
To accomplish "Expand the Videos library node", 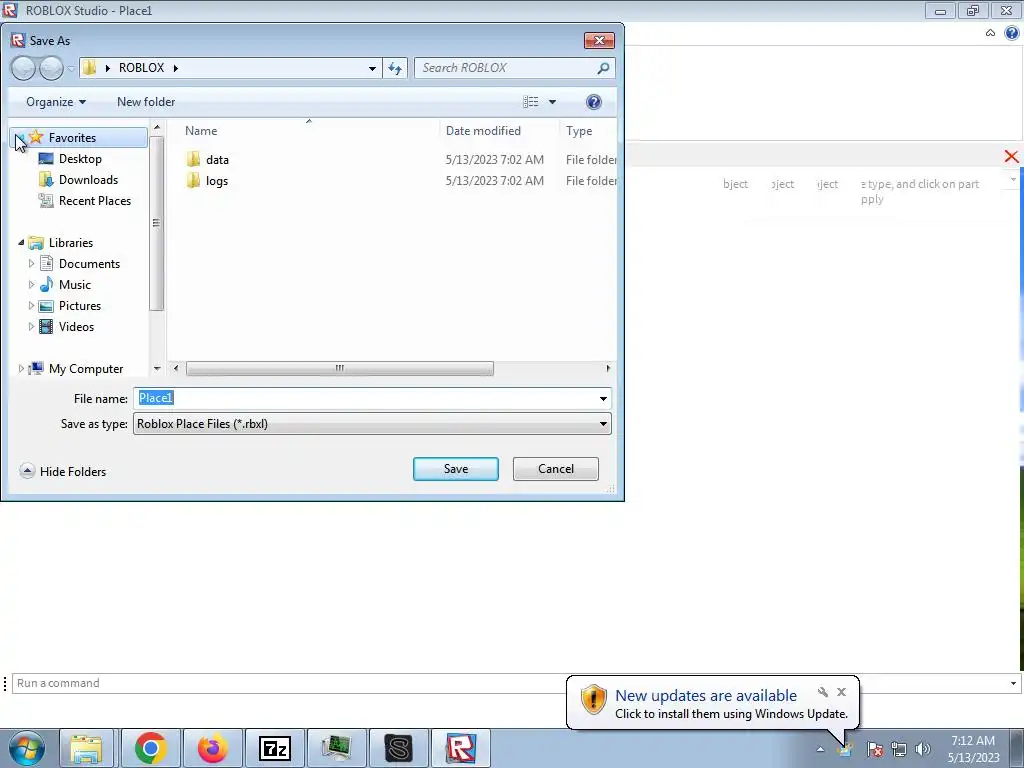I will (31, 327).
